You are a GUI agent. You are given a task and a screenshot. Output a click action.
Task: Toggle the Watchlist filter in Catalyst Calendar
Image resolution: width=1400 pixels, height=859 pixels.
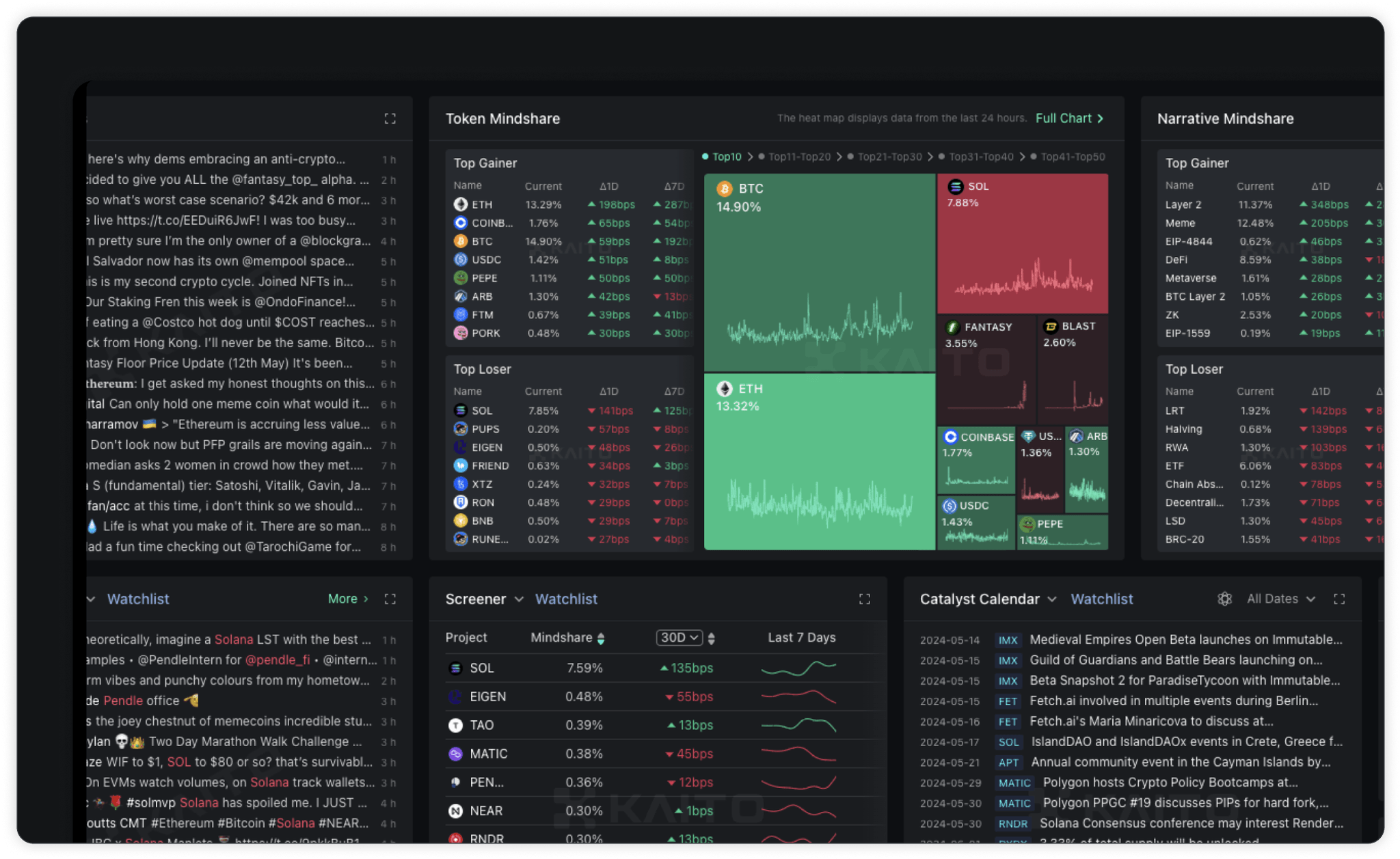(x=1100, y=599)
